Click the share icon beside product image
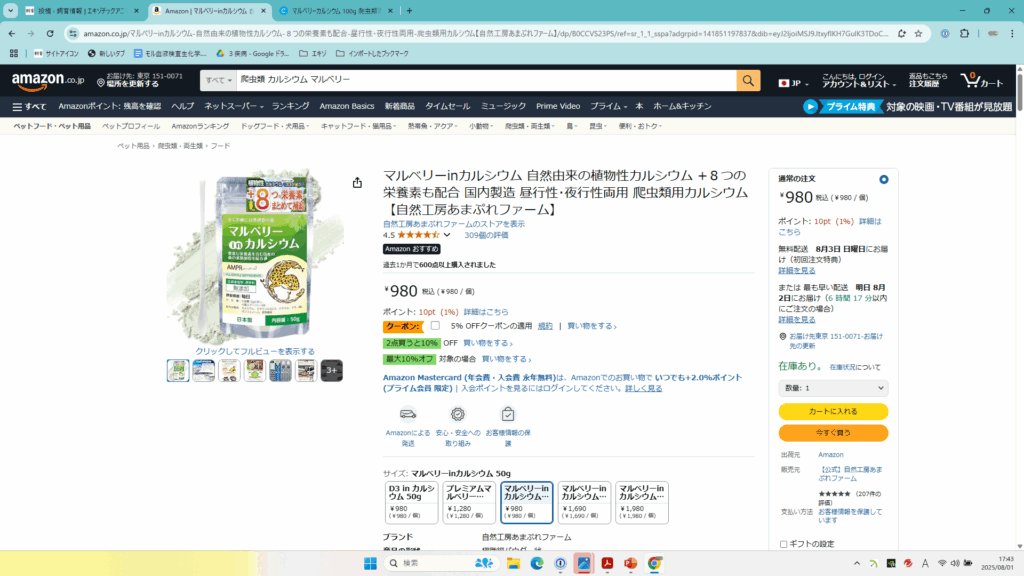Viewport: 1024px width, 576px height. (357, 182)
